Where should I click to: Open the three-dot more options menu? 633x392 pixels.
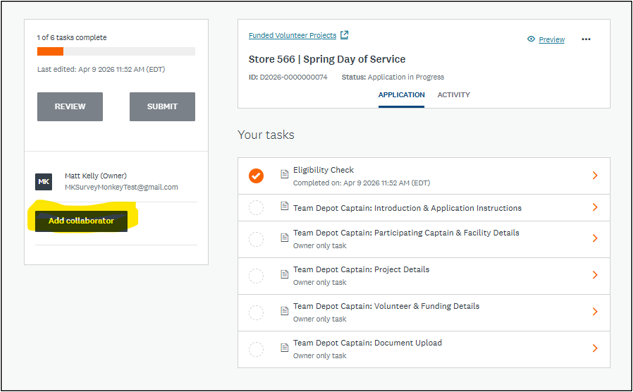pyautogui.click(x=586, y=39)
